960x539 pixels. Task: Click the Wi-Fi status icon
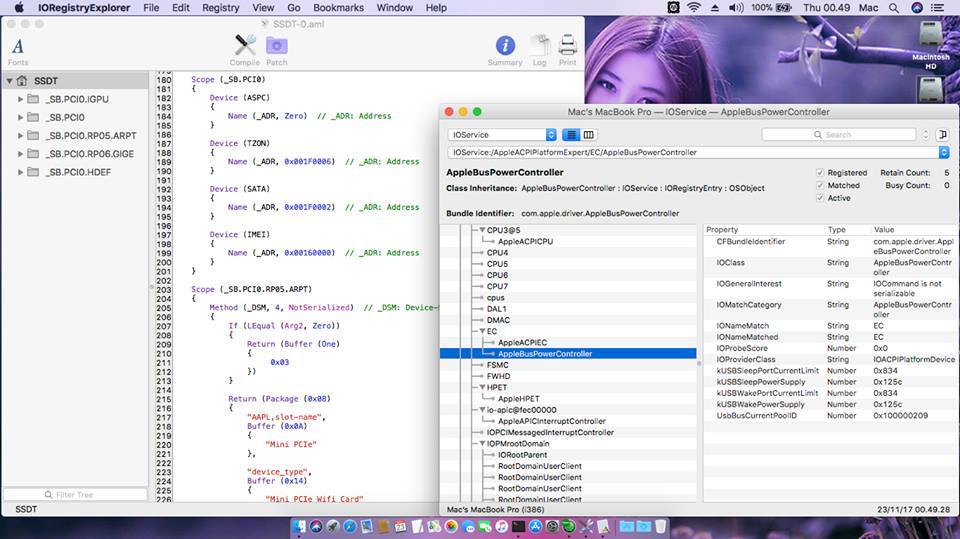click(694, 7)
